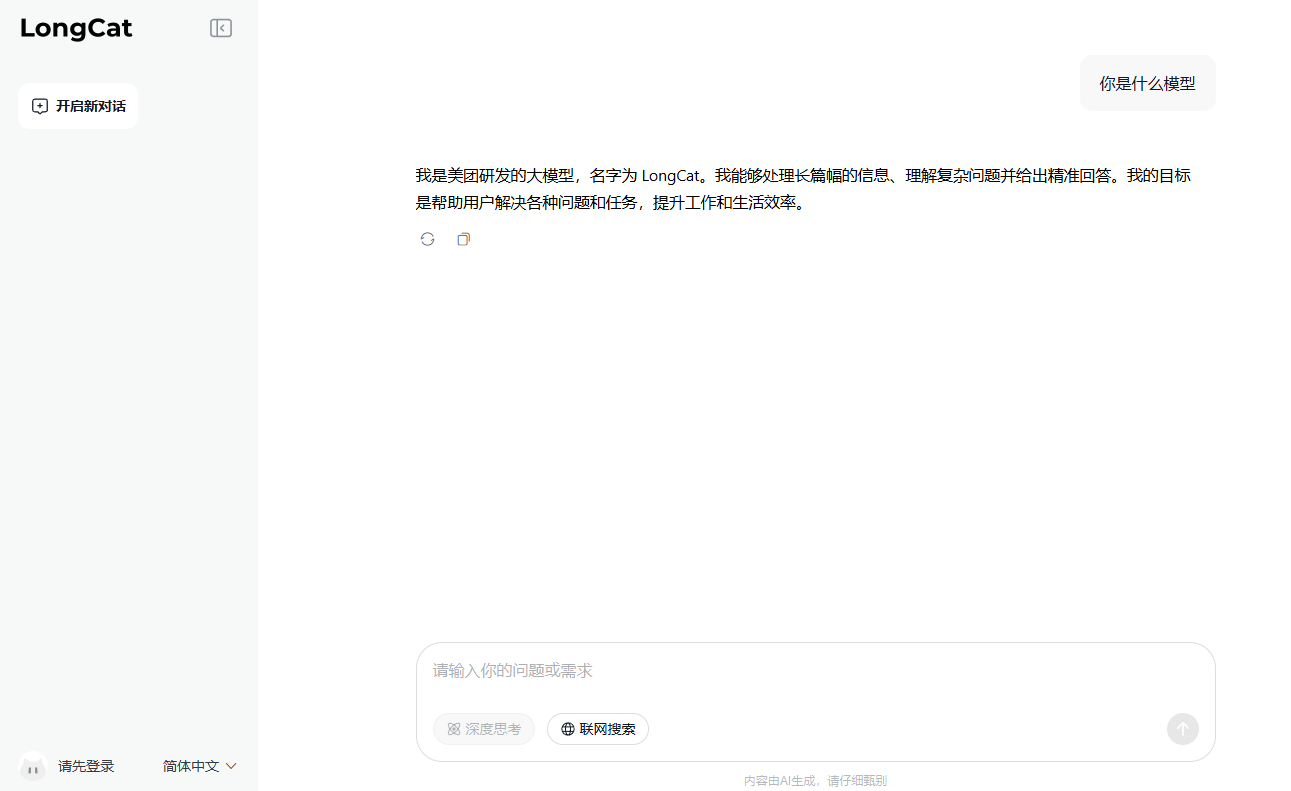
Task: Click the send arrow button
Action: click(x=1182, y=729)
